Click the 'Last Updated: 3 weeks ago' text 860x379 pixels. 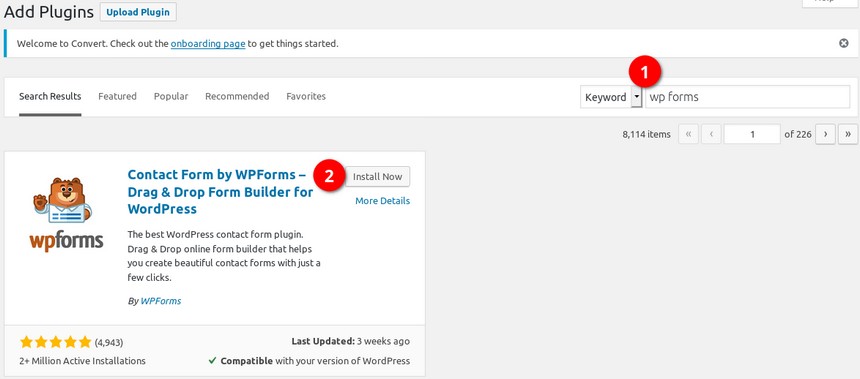(x=350, y=341)
